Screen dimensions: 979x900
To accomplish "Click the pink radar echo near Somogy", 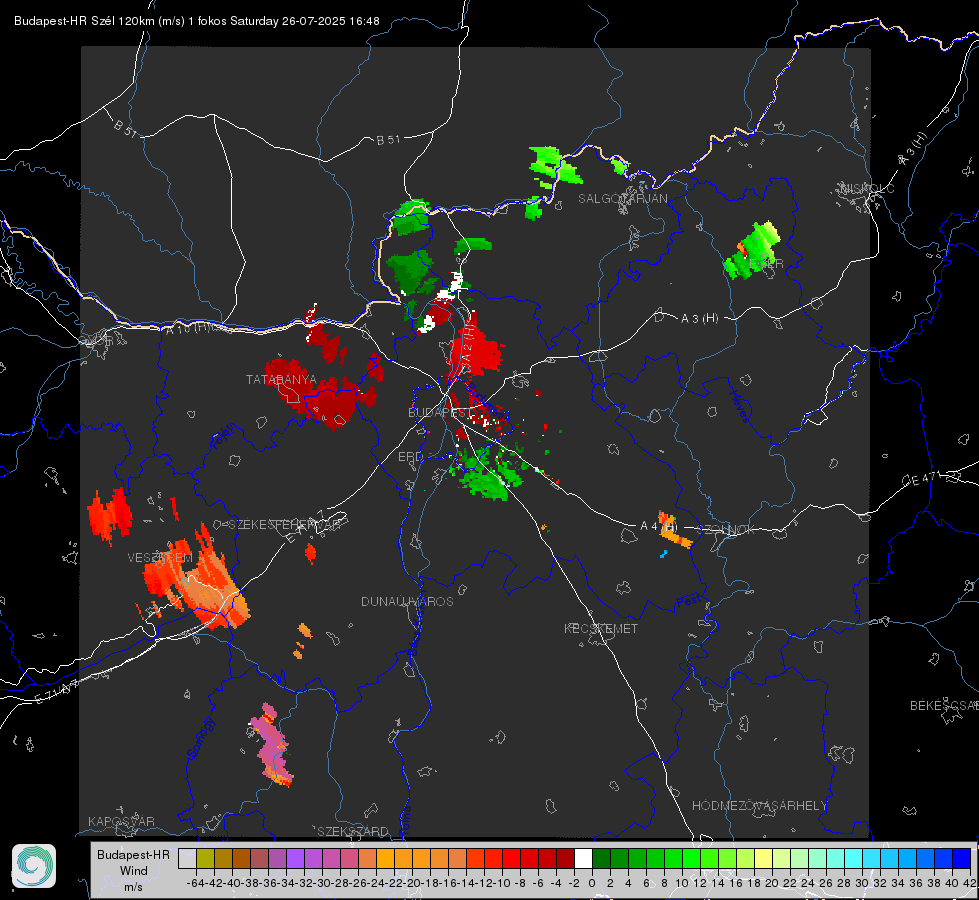I will point(272,744).
